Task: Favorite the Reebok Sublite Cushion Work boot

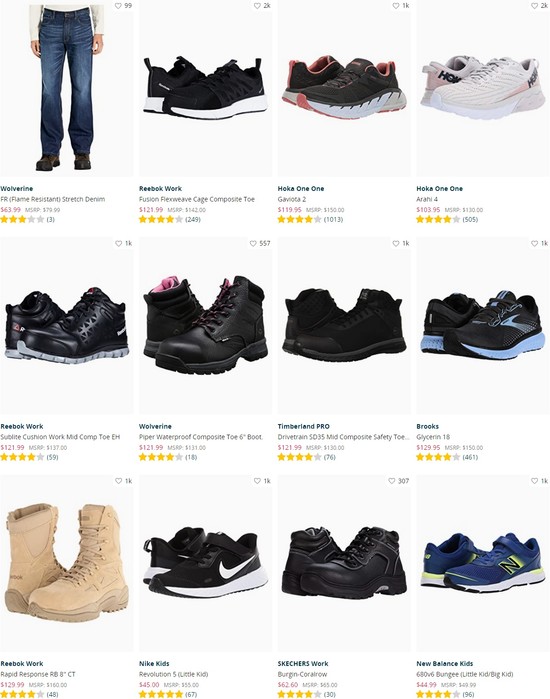Action: pos(118,243)
